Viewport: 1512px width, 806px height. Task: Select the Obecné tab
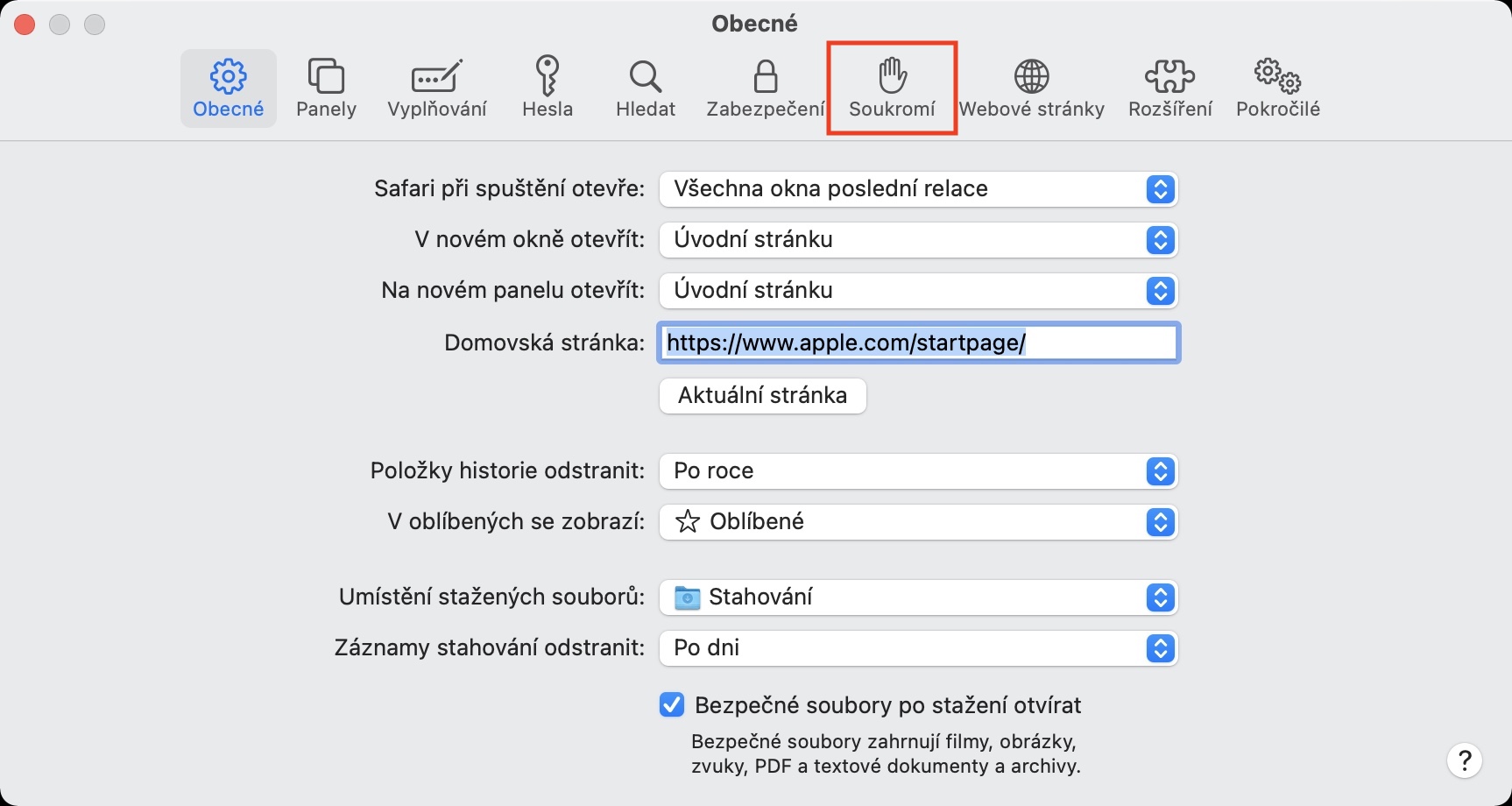click(x=229, y=88)
